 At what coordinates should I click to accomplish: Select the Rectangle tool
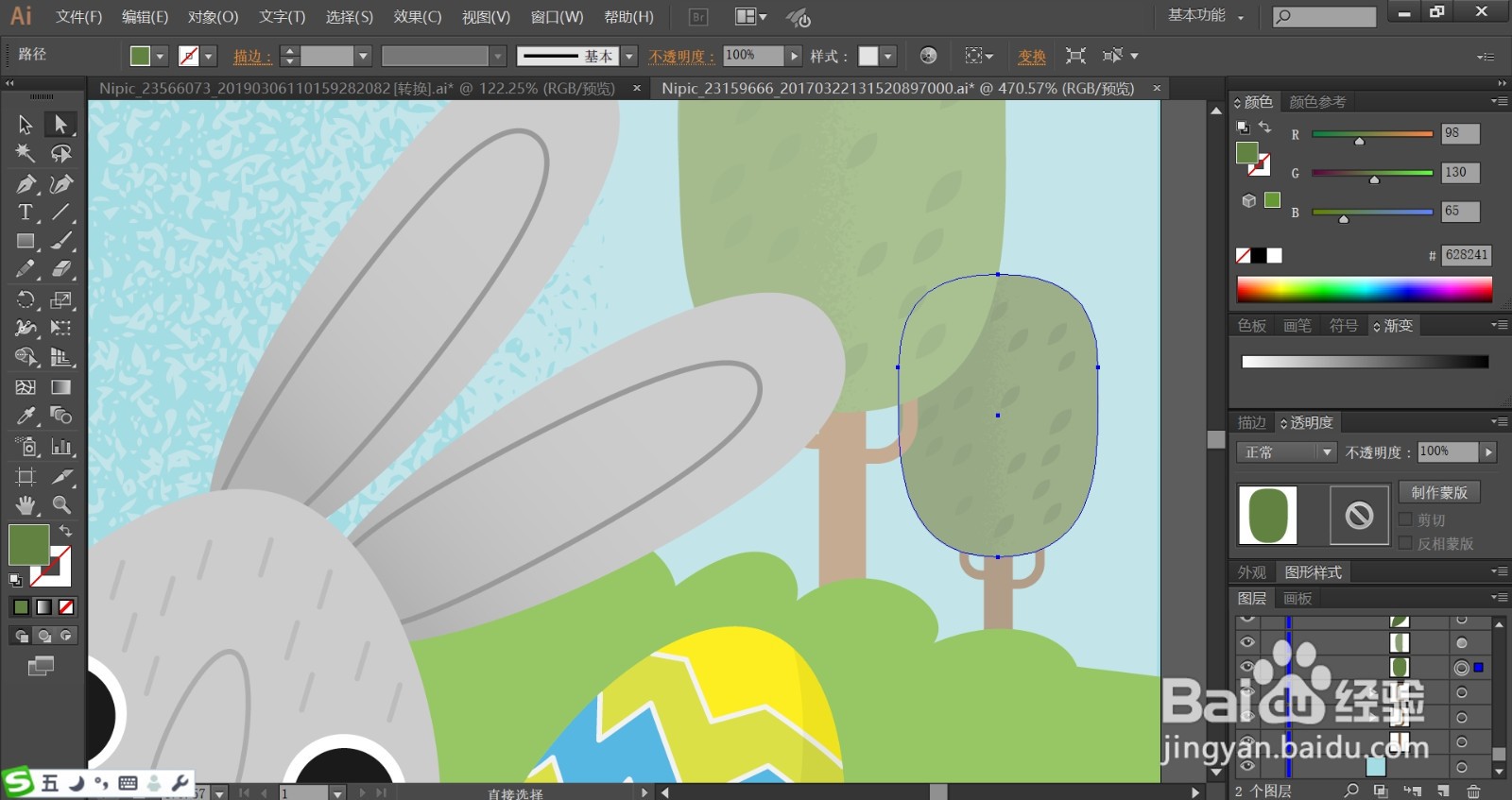(26, 241)
